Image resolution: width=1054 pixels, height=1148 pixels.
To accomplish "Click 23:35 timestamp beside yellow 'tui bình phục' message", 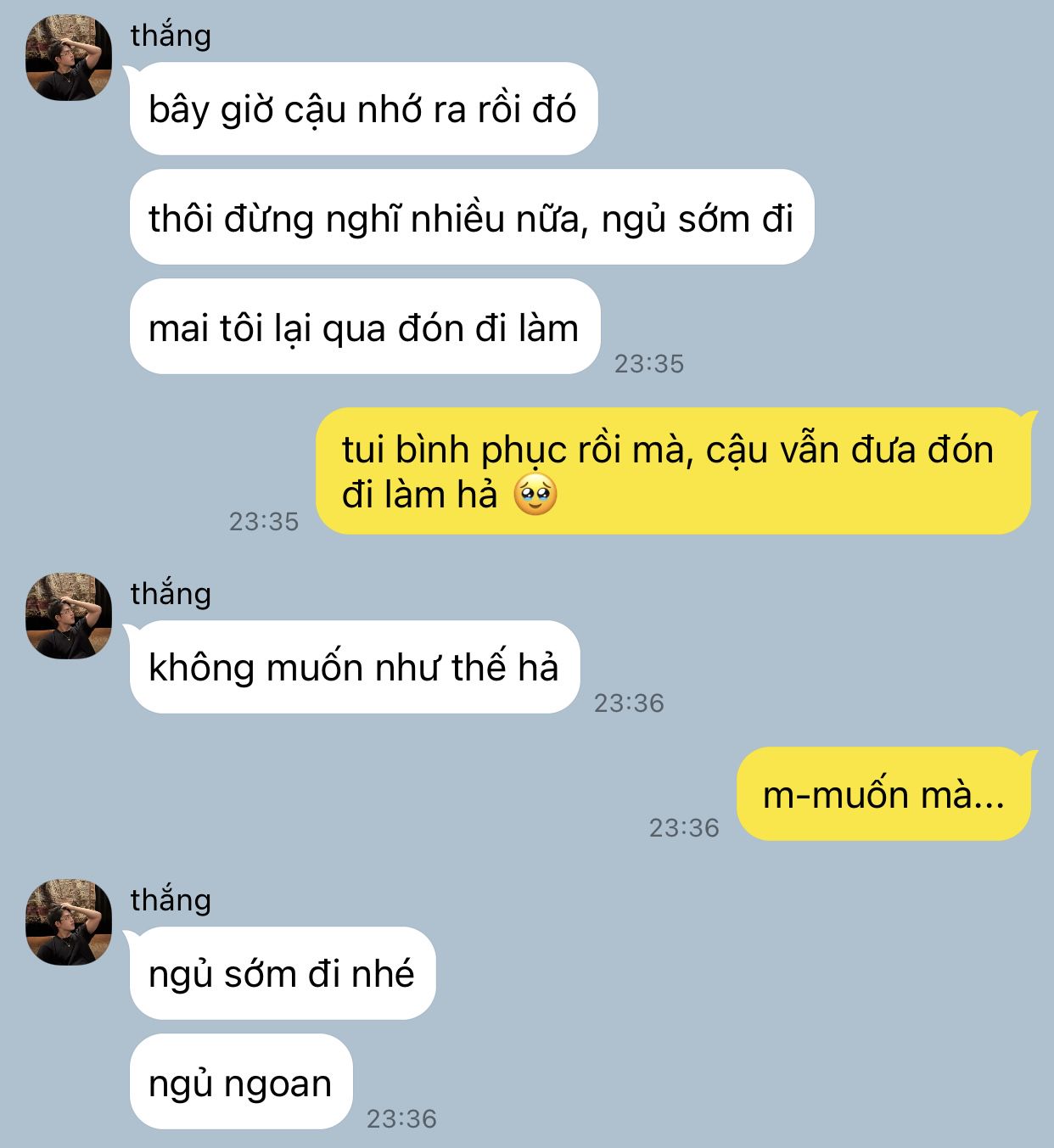I will click(264, 521).
